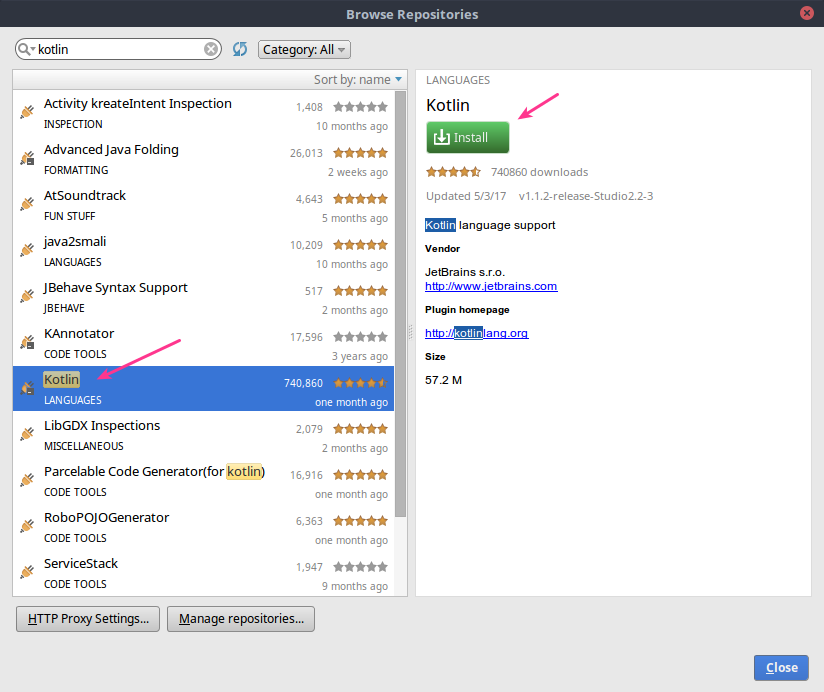The width and height of the screenshot is (824, 692).
Task: Open HTTP Proxy Settings
Action: click(x=87, y=618)
